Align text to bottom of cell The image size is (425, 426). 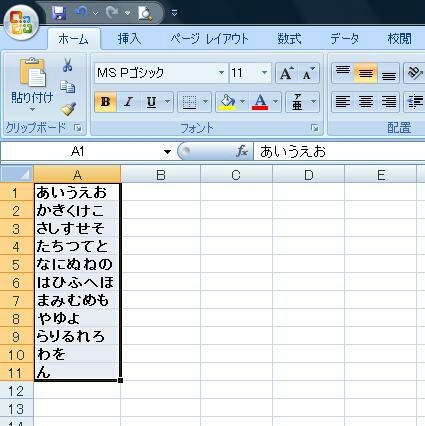[x=388, y=72]
